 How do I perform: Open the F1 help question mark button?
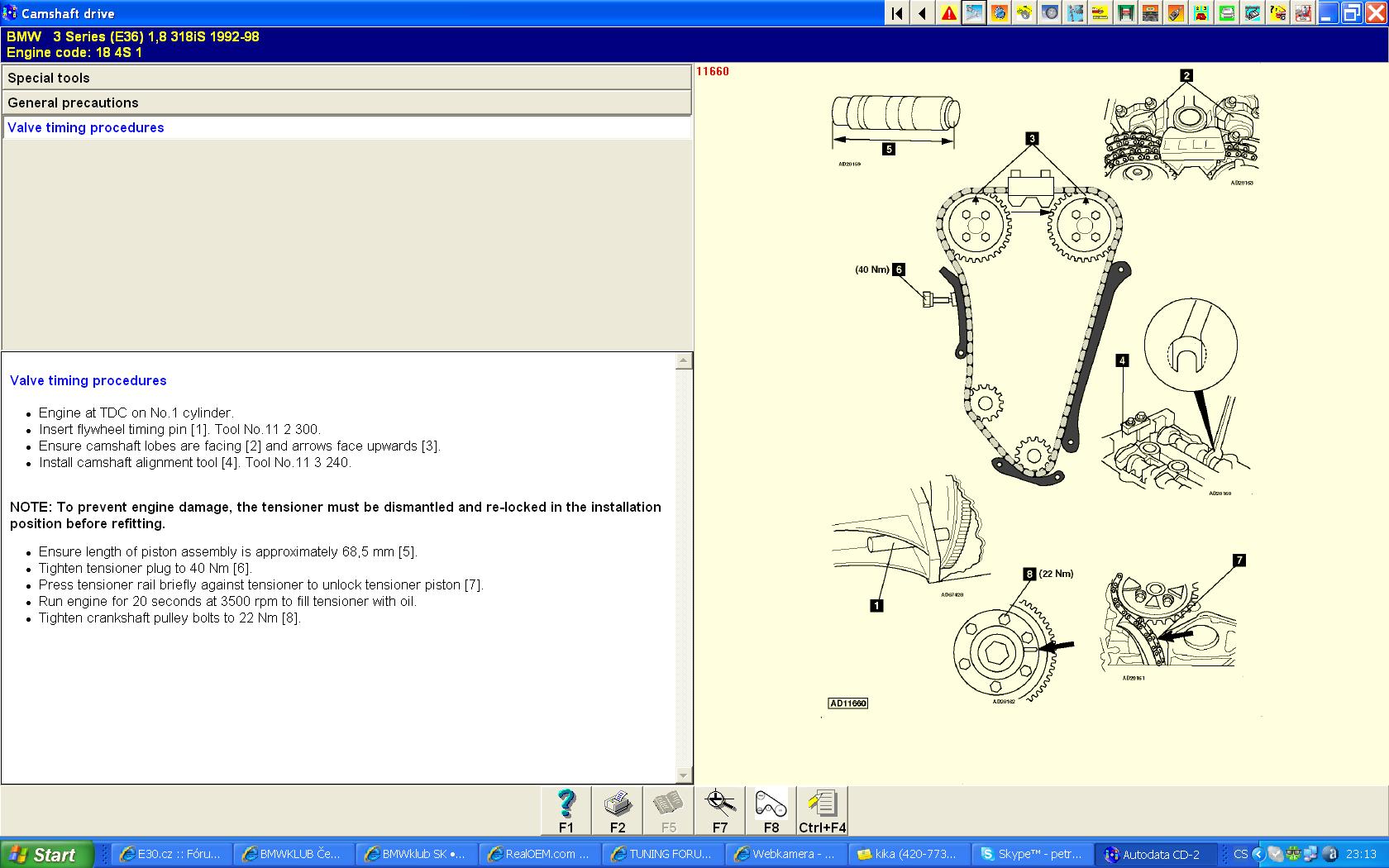(x=566, y=810)
